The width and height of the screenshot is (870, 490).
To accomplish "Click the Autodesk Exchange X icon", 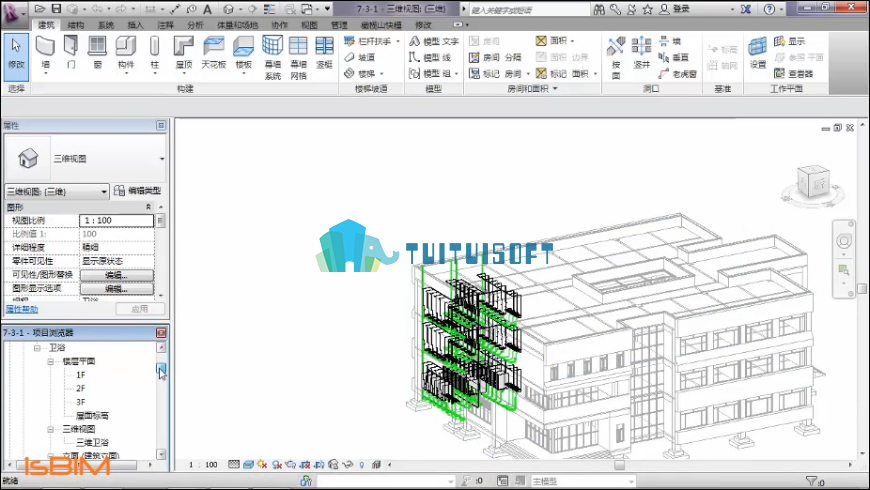I will click(x=746, y=9).
